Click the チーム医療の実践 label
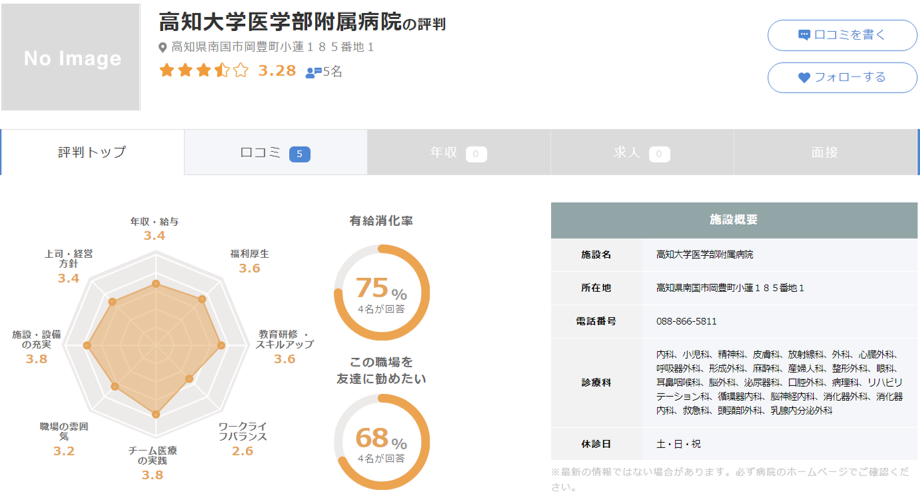The width and height of the screenshot is (920, 497). (153, 455)
